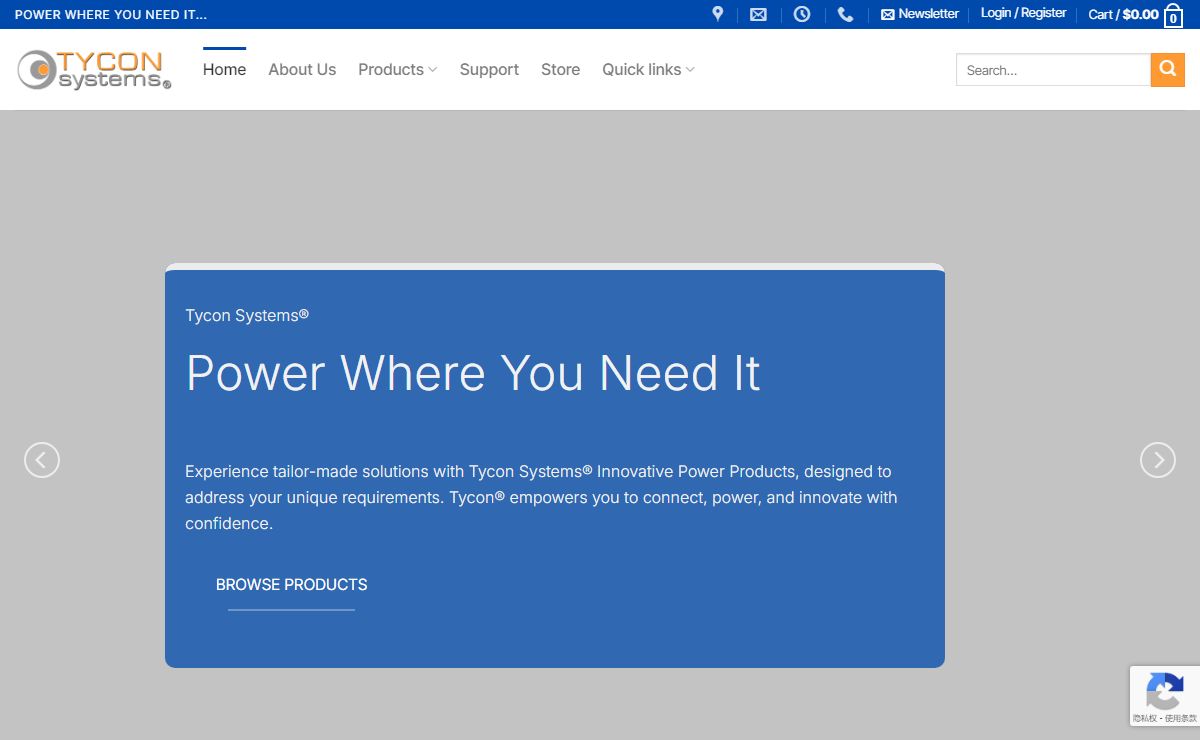Expand the Quick links dropdown
This screenshot has height=740, width=1200.
pos(648,69)
